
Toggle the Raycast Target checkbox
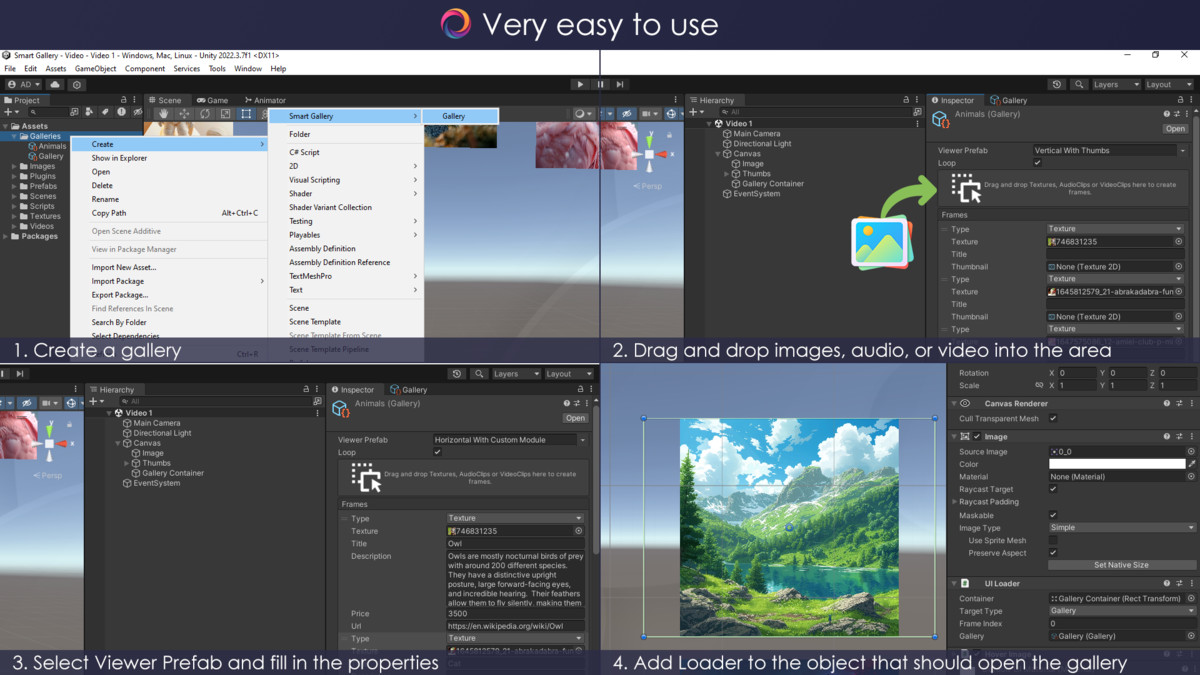(x=1053, y=489)
